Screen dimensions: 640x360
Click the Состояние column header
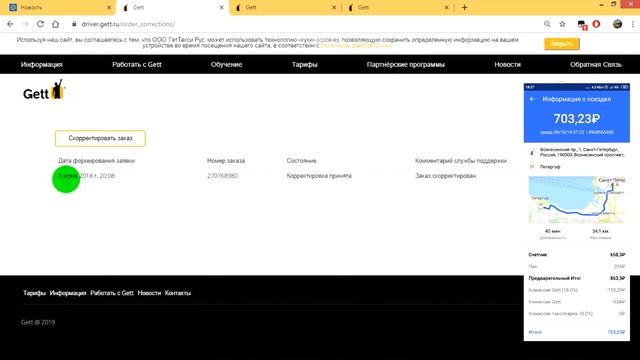(x=301, y=161)
